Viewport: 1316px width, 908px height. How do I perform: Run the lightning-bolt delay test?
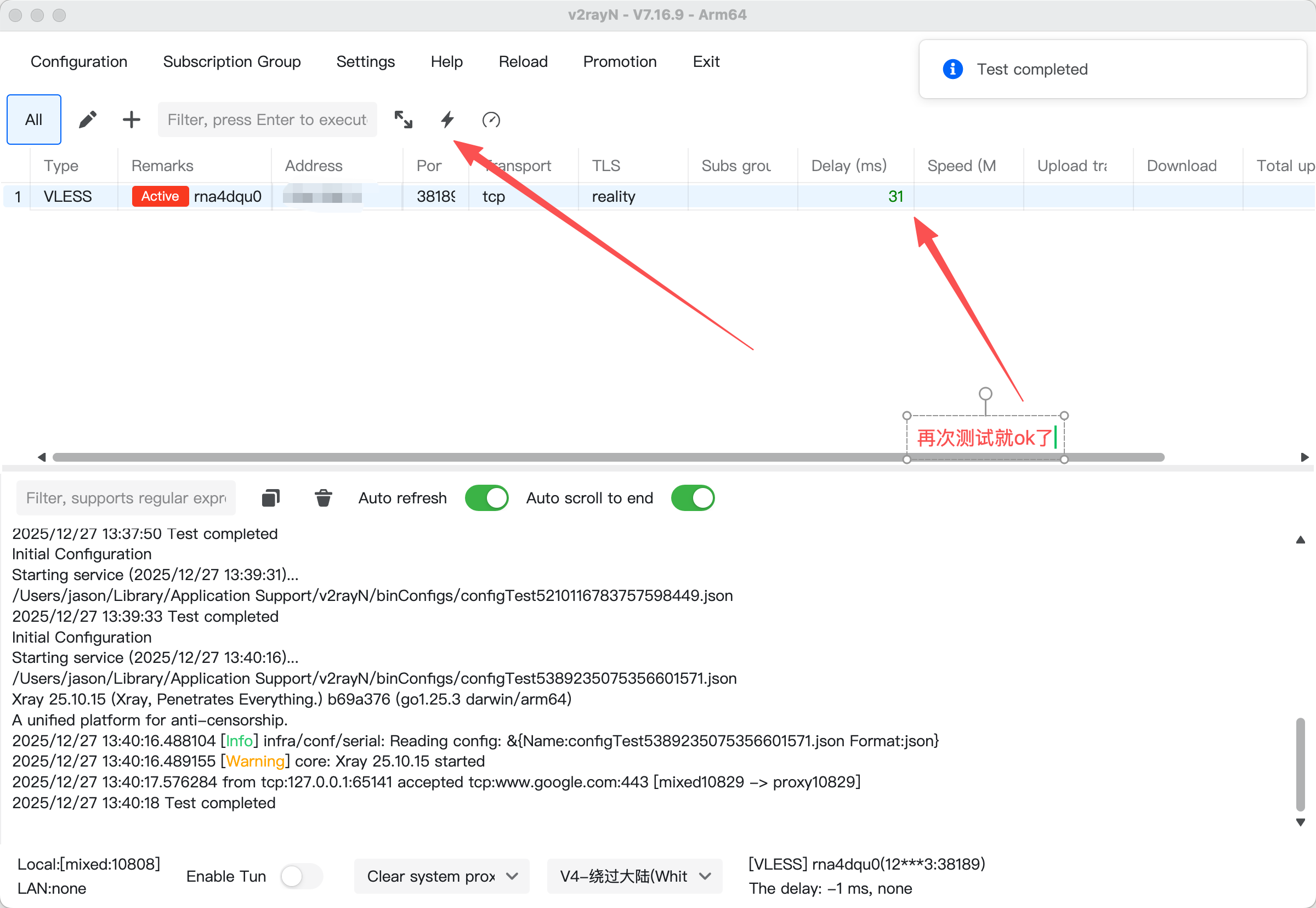pyautogui.click(x=448, y=120)
